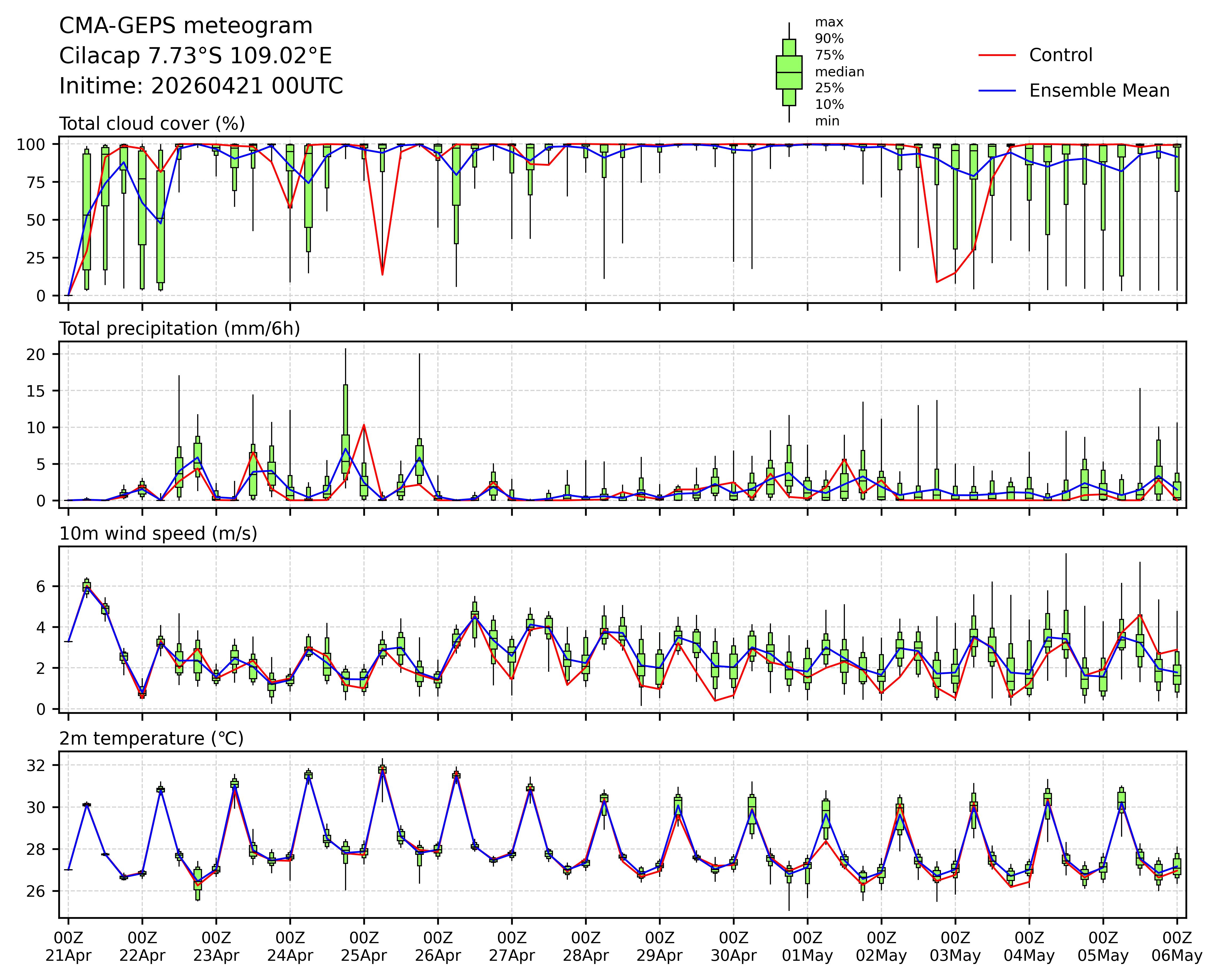Click the 'Total cloud cover (%)' panel title

click(x=152, y=124)
